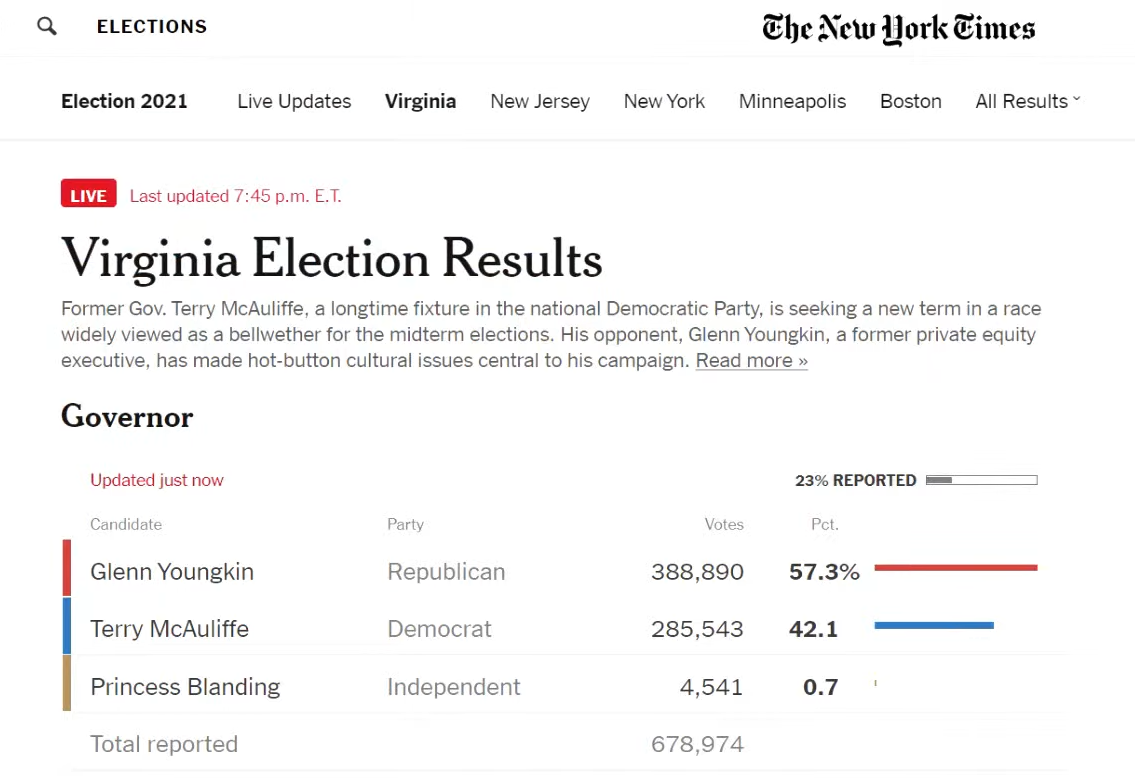Click the 23% reported progress bar

coord(982,480)
